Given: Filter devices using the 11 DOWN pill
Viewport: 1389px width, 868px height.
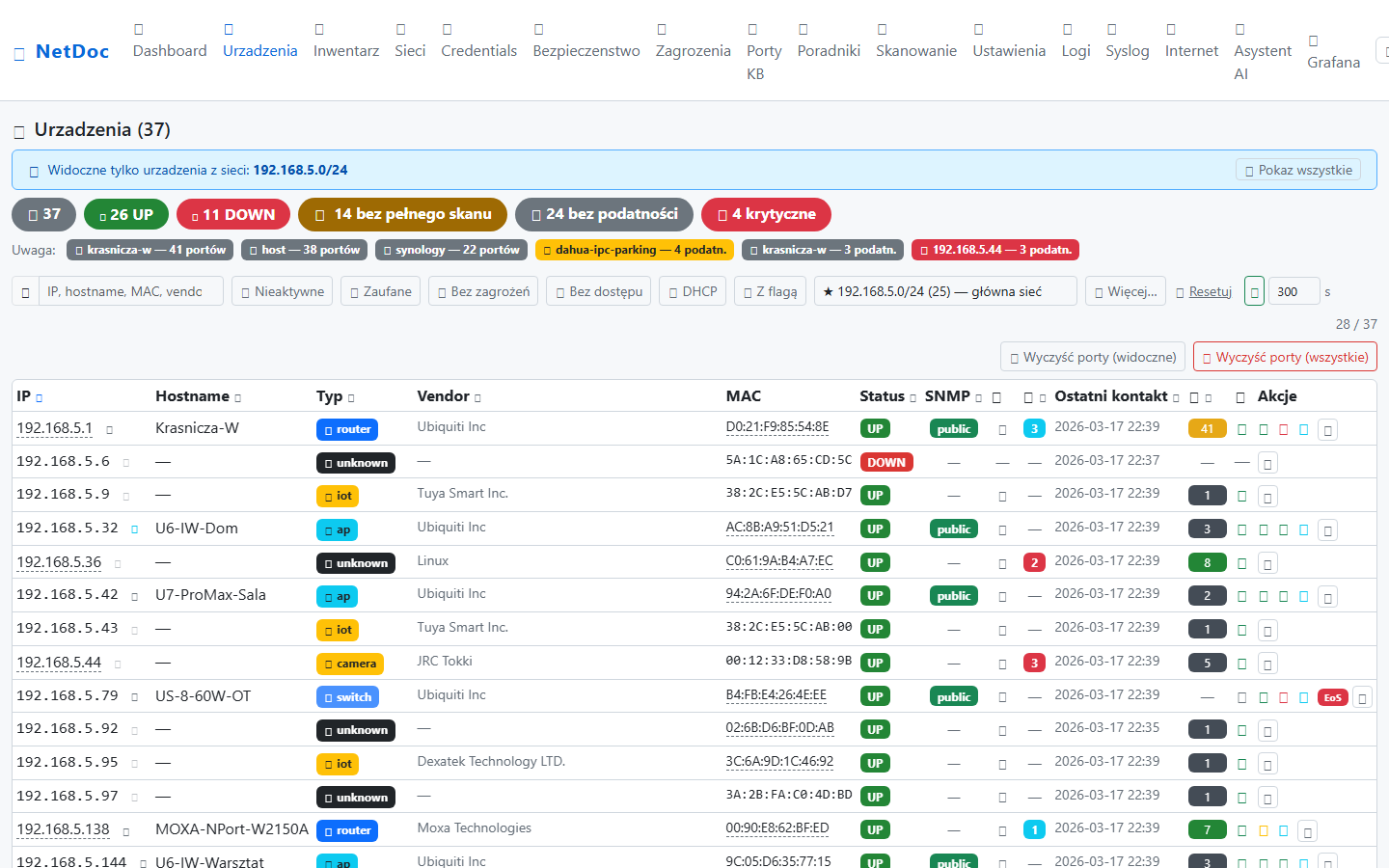Looking at the screenshot, I should click(x=233, y=214).
